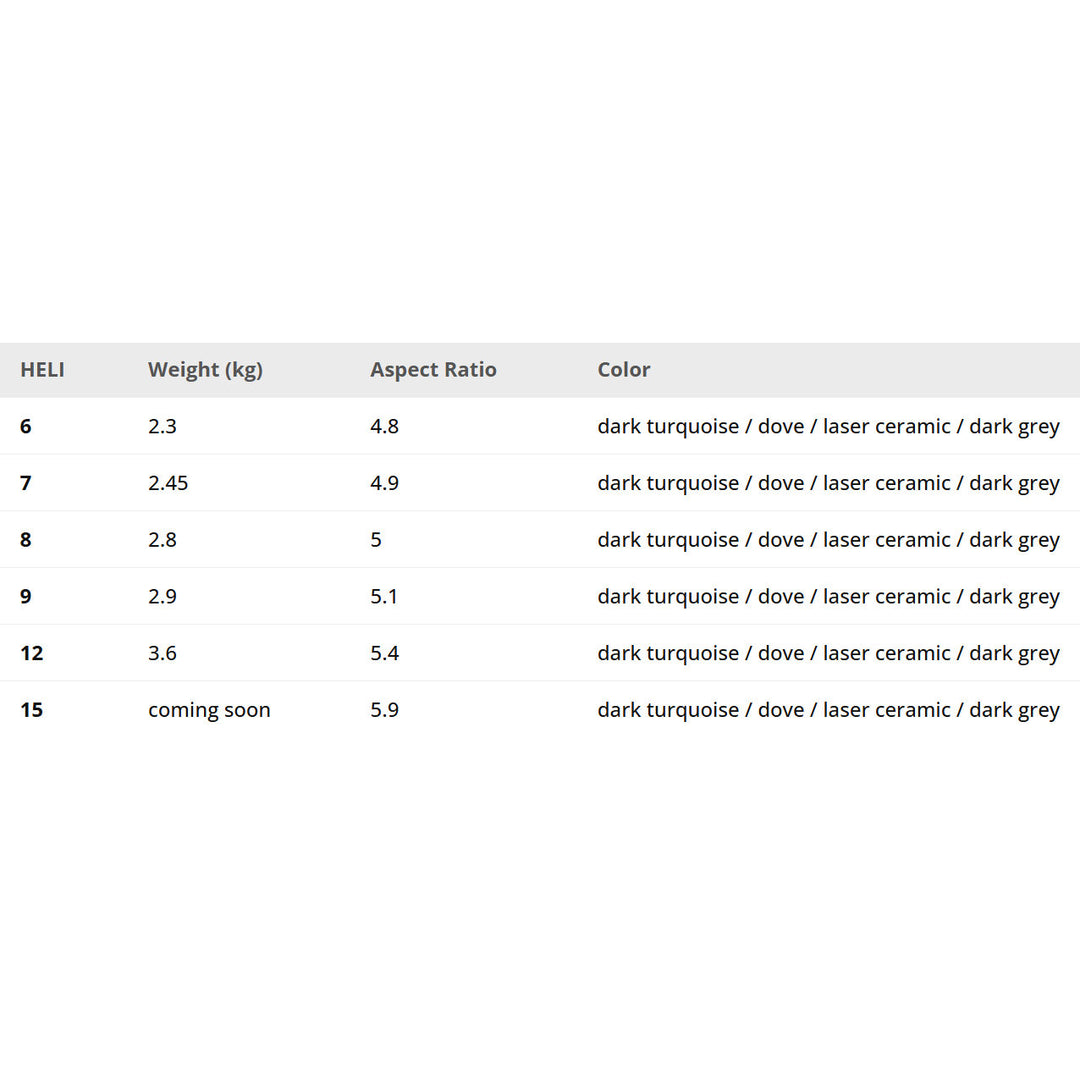1080x1080 pixels.
Task: Click the size 15 row label
Action: (x=32, y=710)
